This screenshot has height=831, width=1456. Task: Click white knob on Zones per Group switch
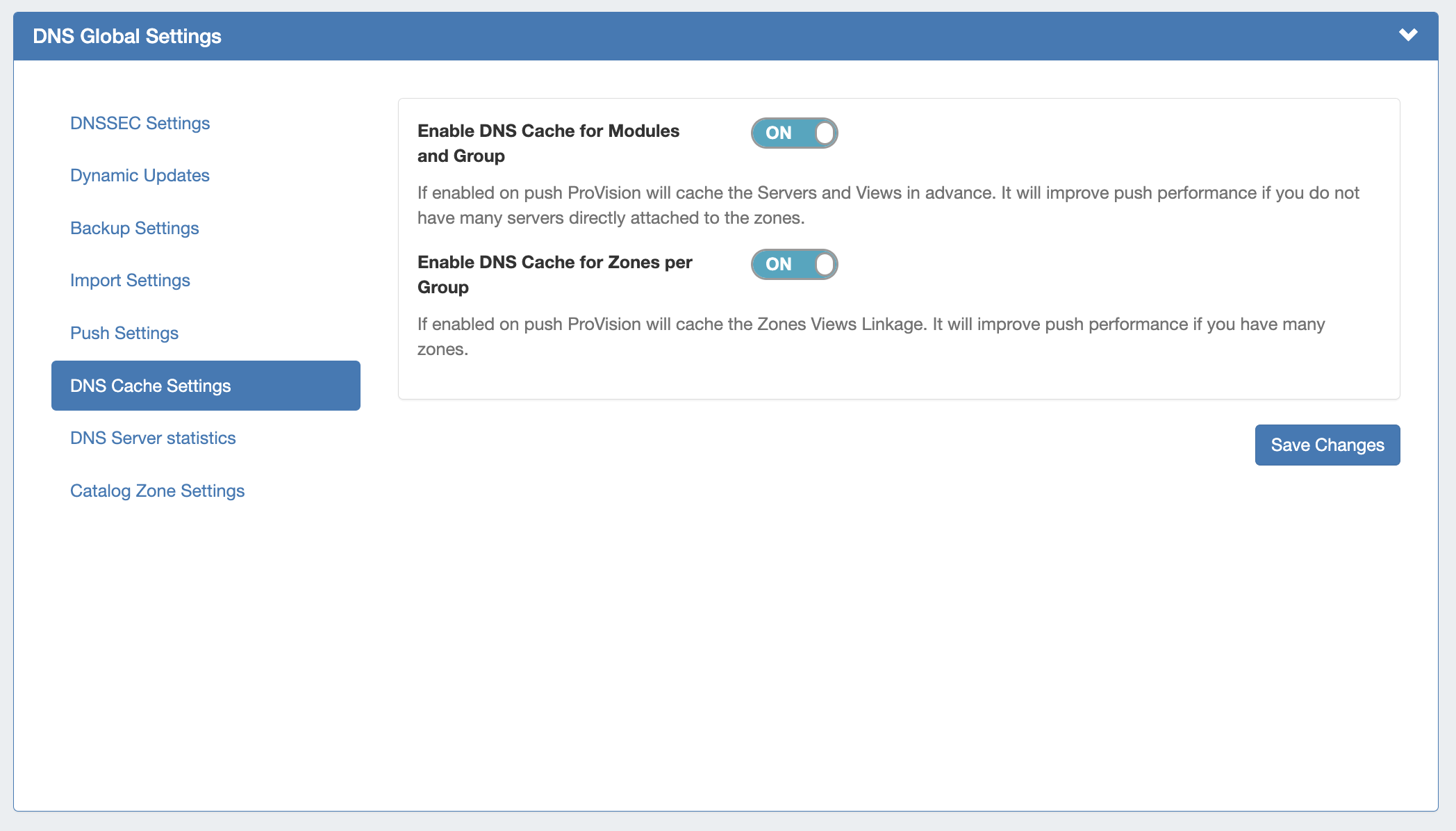825,264
